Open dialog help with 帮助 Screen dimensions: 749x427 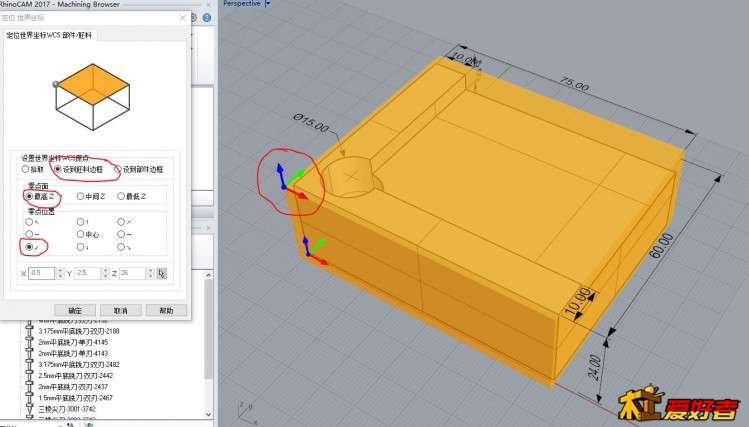coord(166,310)
